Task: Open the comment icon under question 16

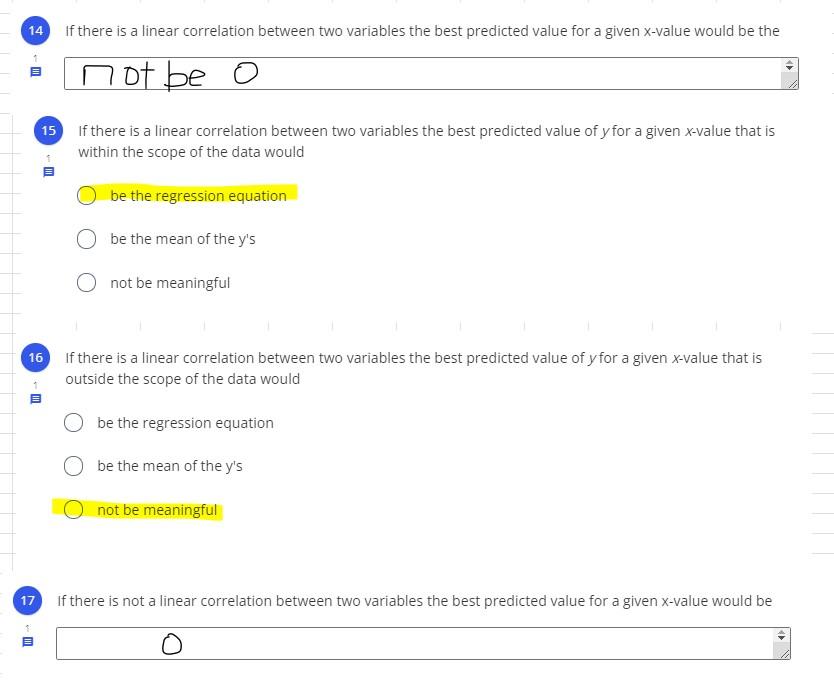Action: [36, 399]
